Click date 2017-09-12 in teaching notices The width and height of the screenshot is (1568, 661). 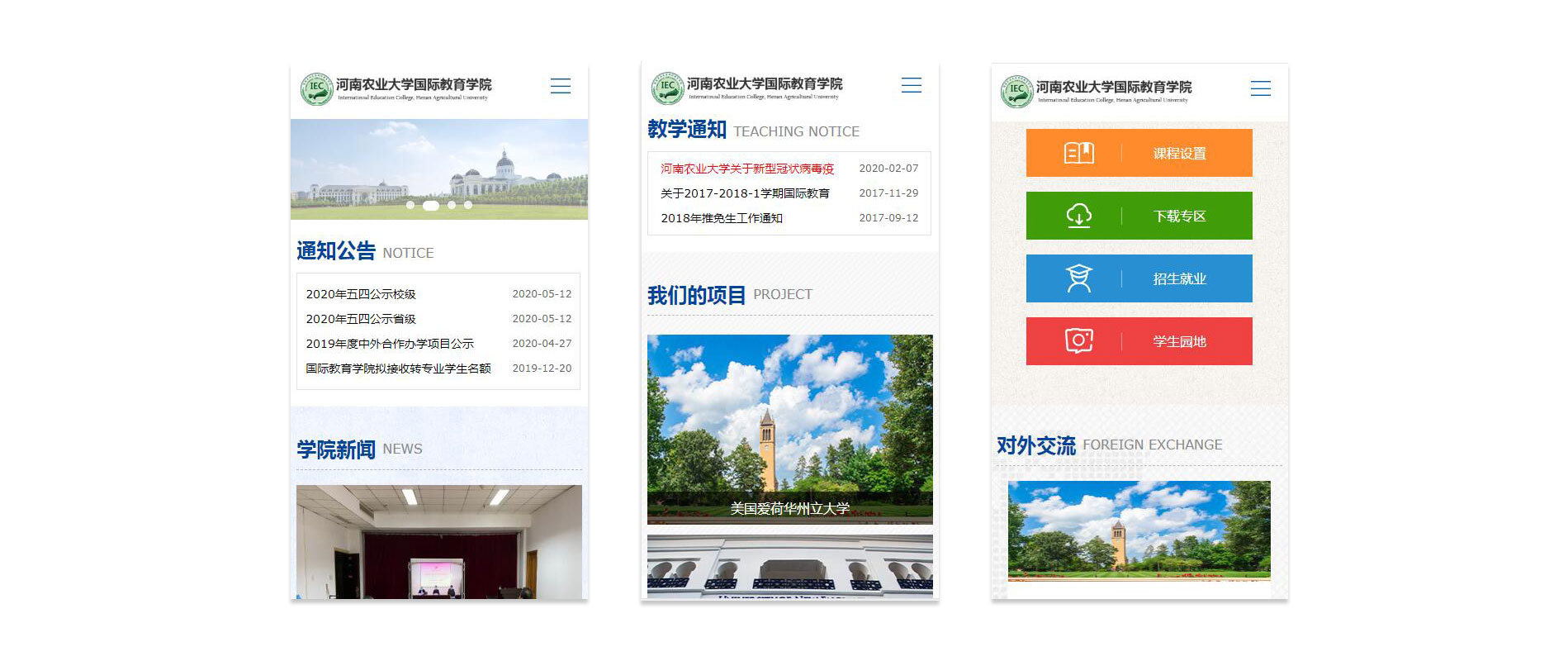click(x=888, y=218)
